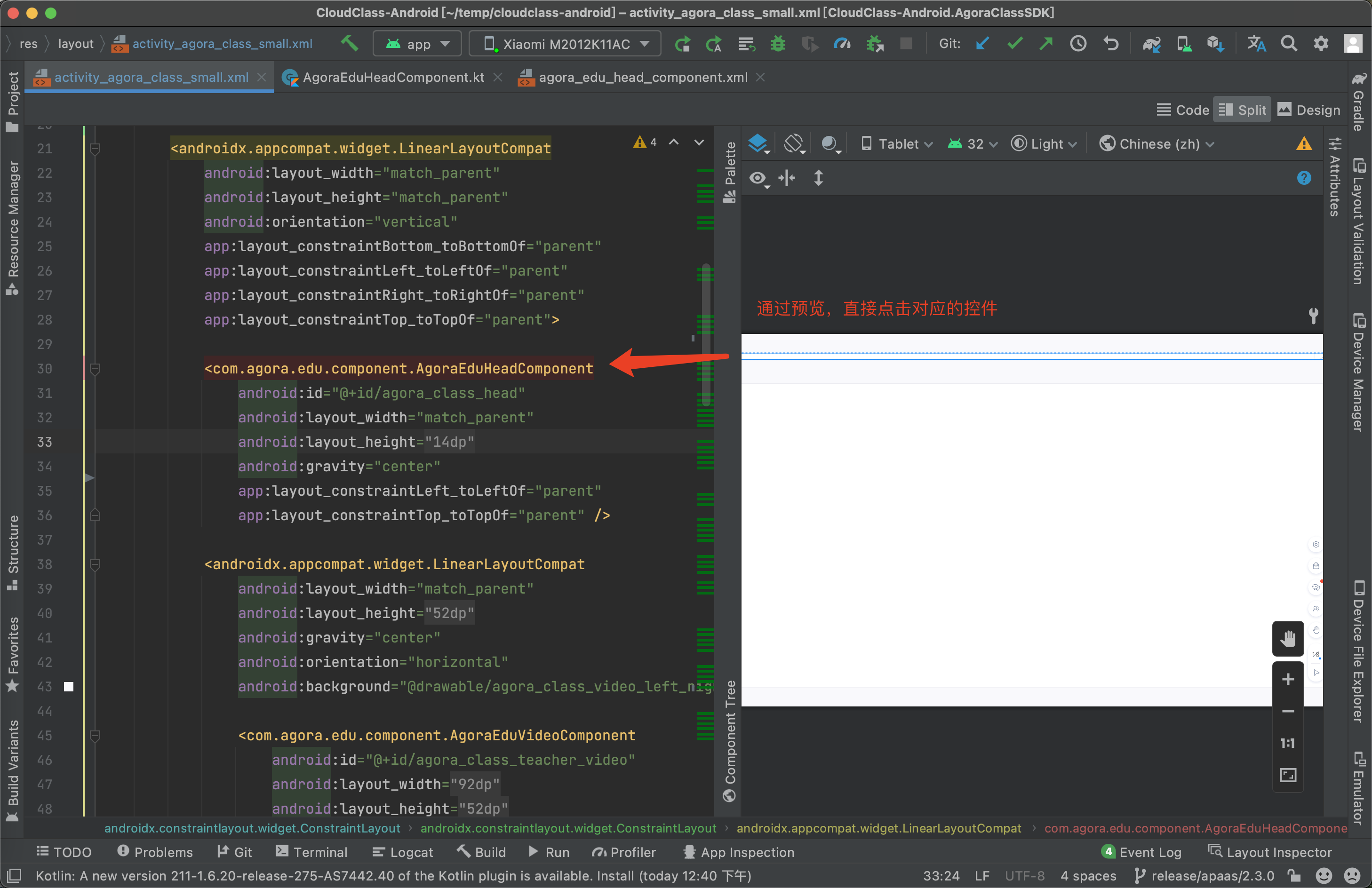Toggle the night mode preview icon
This screenshot has width=1372, height=888.
point(830,143)
